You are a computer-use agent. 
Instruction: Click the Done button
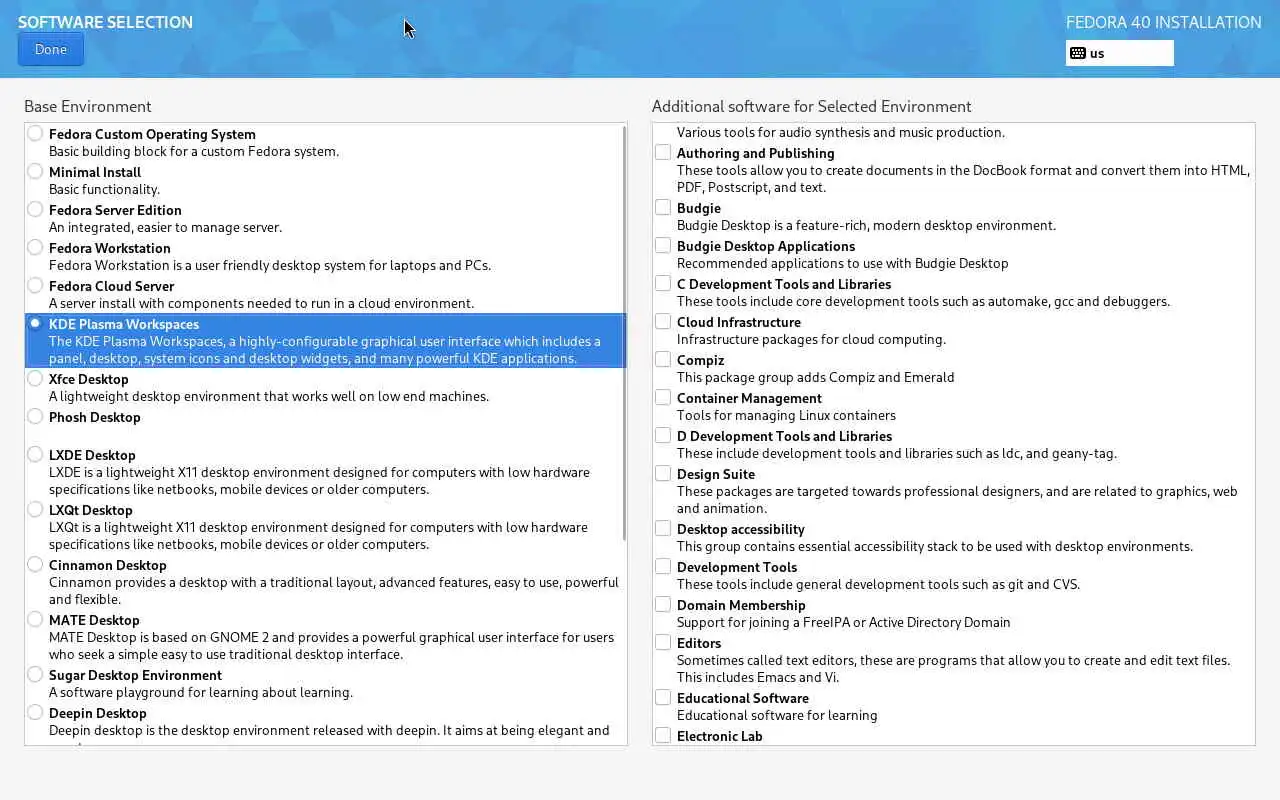(51, 49)
